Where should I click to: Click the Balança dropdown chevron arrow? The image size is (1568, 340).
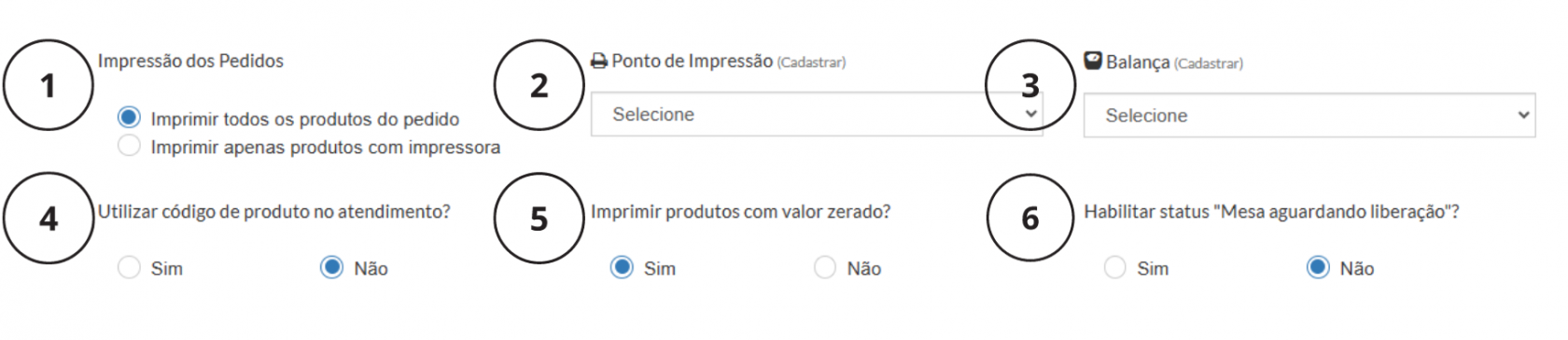(1523, 116)
